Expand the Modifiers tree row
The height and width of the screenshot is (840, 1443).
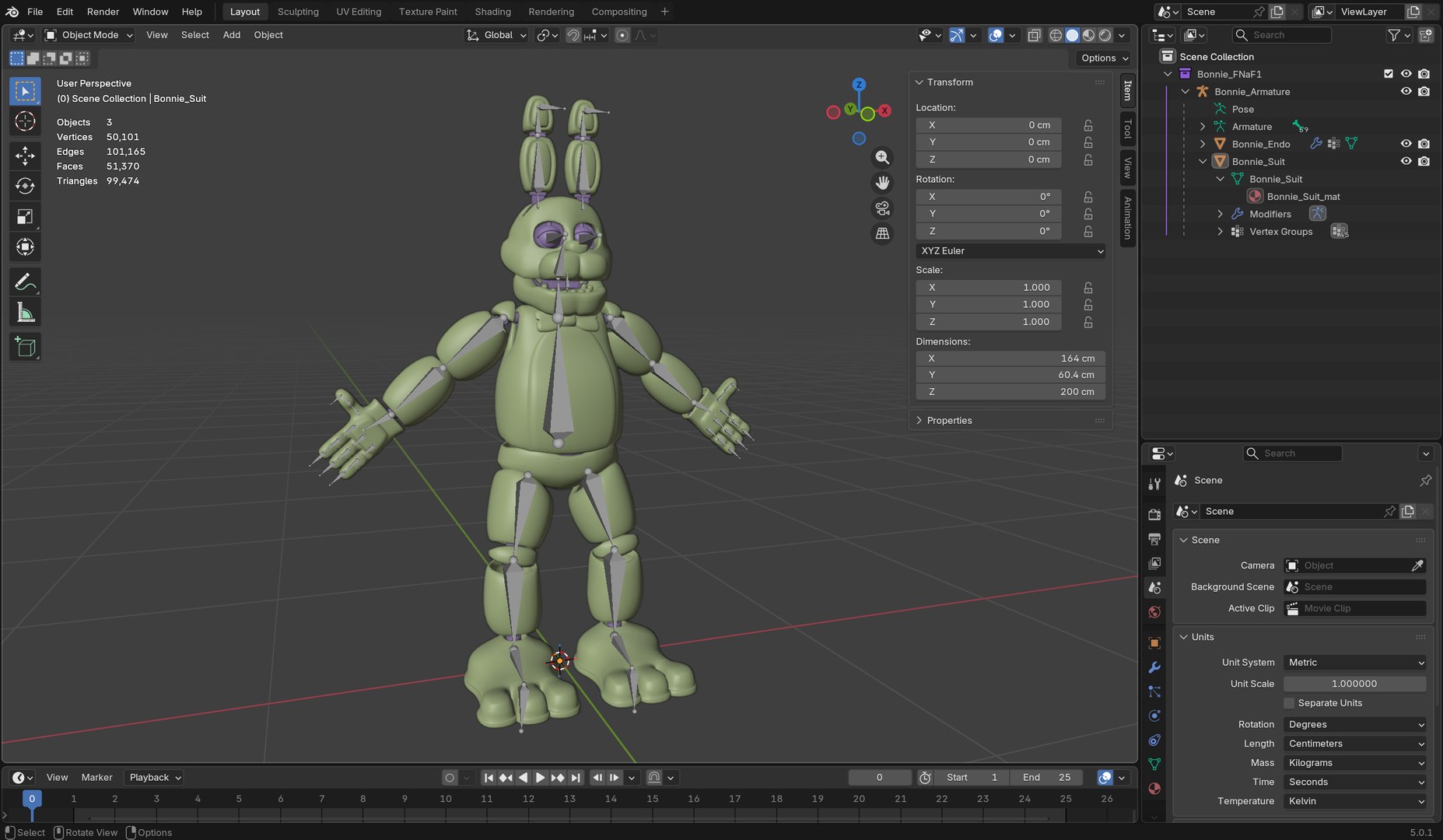click(1220, 214)
